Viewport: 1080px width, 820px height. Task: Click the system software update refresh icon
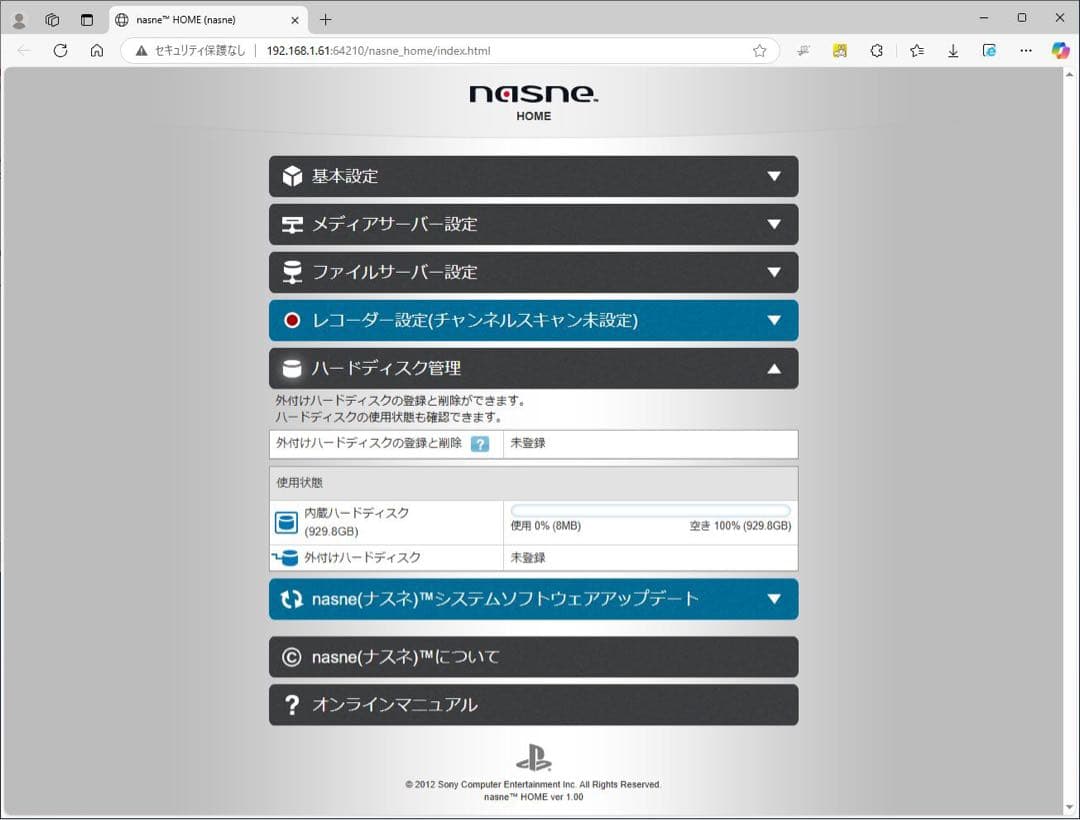291,599
